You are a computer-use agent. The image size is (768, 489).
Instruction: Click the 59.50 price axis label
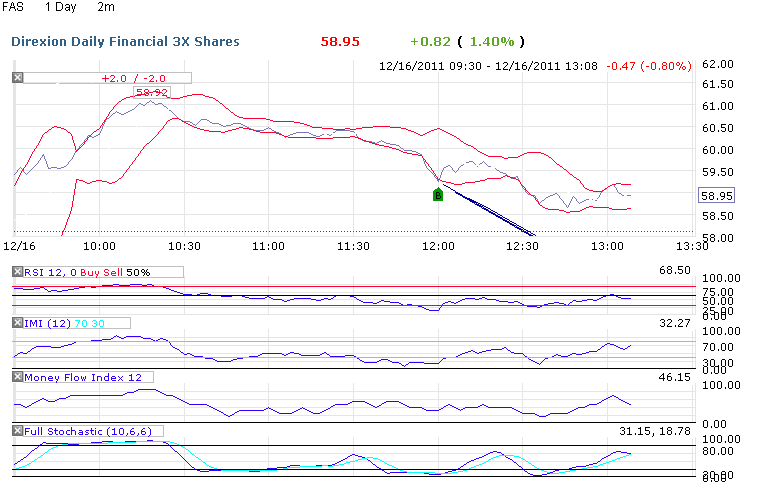(x=718, y=172)
